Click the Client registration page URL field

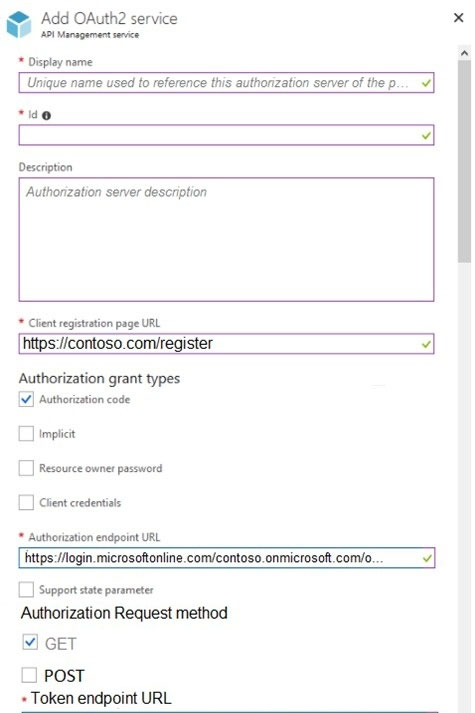tap(226, 344)
